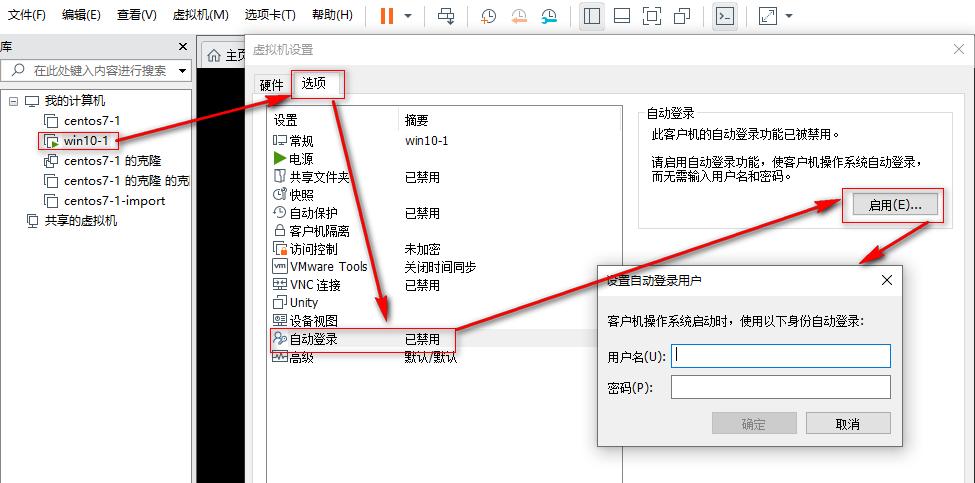
Task: Open the library search dropdown arrow
Action: pos(182,71)
